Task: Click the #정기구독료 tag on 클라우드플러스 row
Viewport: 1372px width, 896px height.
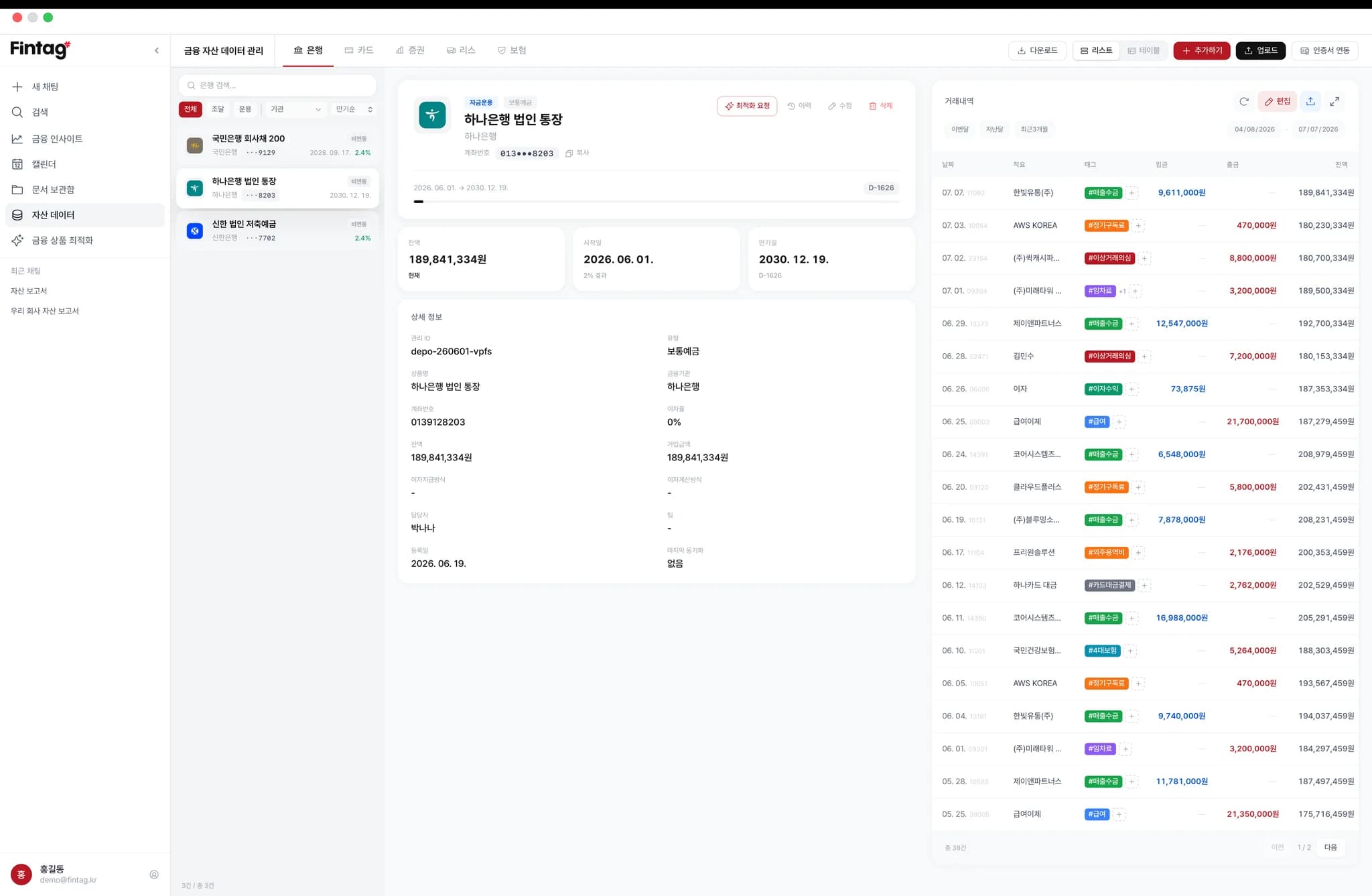Action: coord(1106,487)
